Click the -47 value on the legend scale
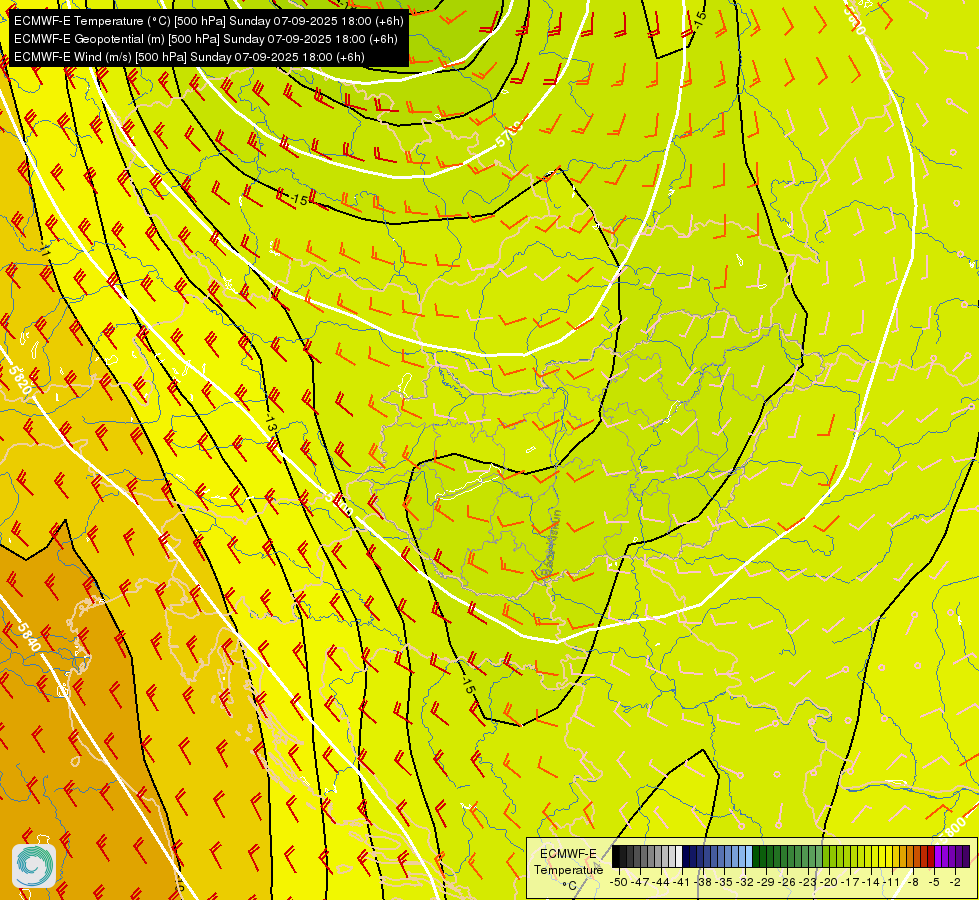 tap(640, 883)
